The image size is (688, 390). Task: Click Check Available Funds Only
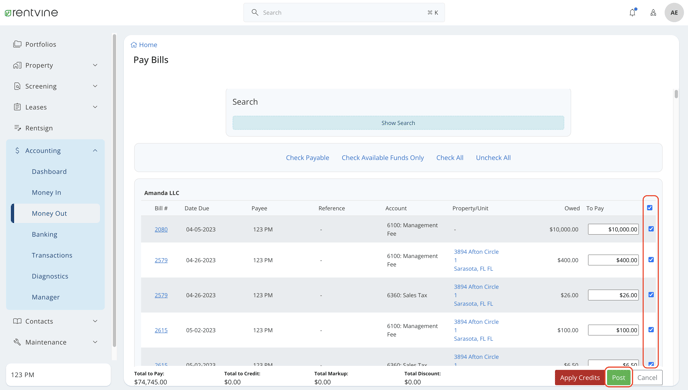383,157
